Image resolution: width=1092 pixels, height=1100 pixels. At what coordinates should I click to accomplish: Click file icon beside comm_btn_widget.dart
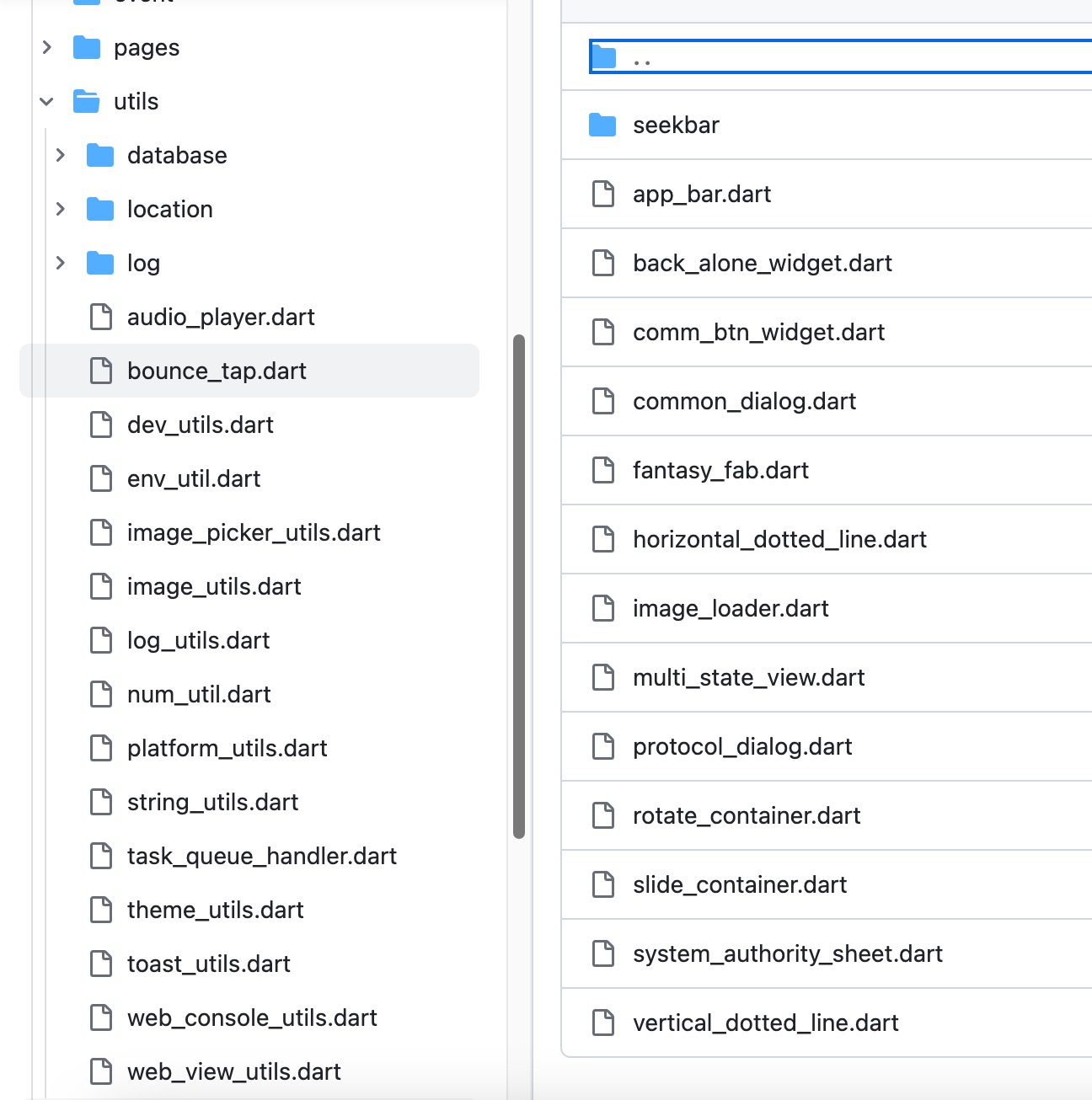pos(603,333)
